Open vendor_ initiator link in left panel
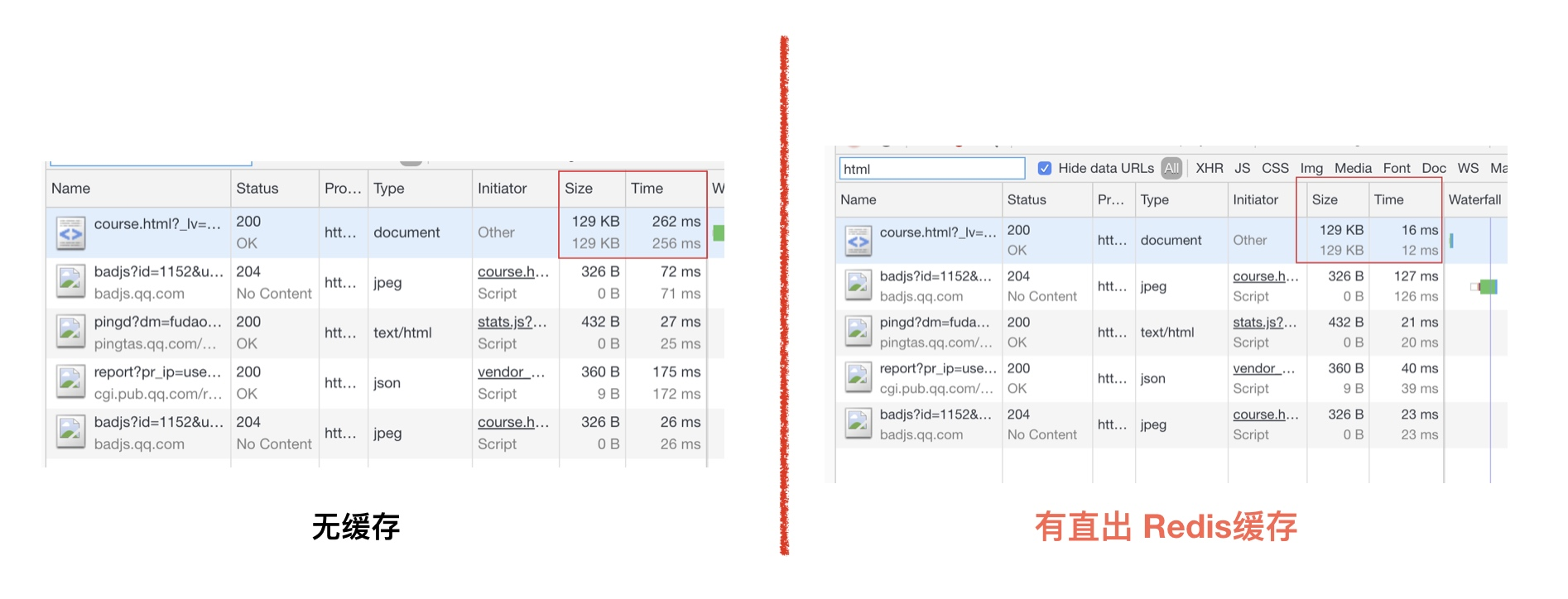The image size is (1568, 599). pyautogui.click(x=511, y=372)
